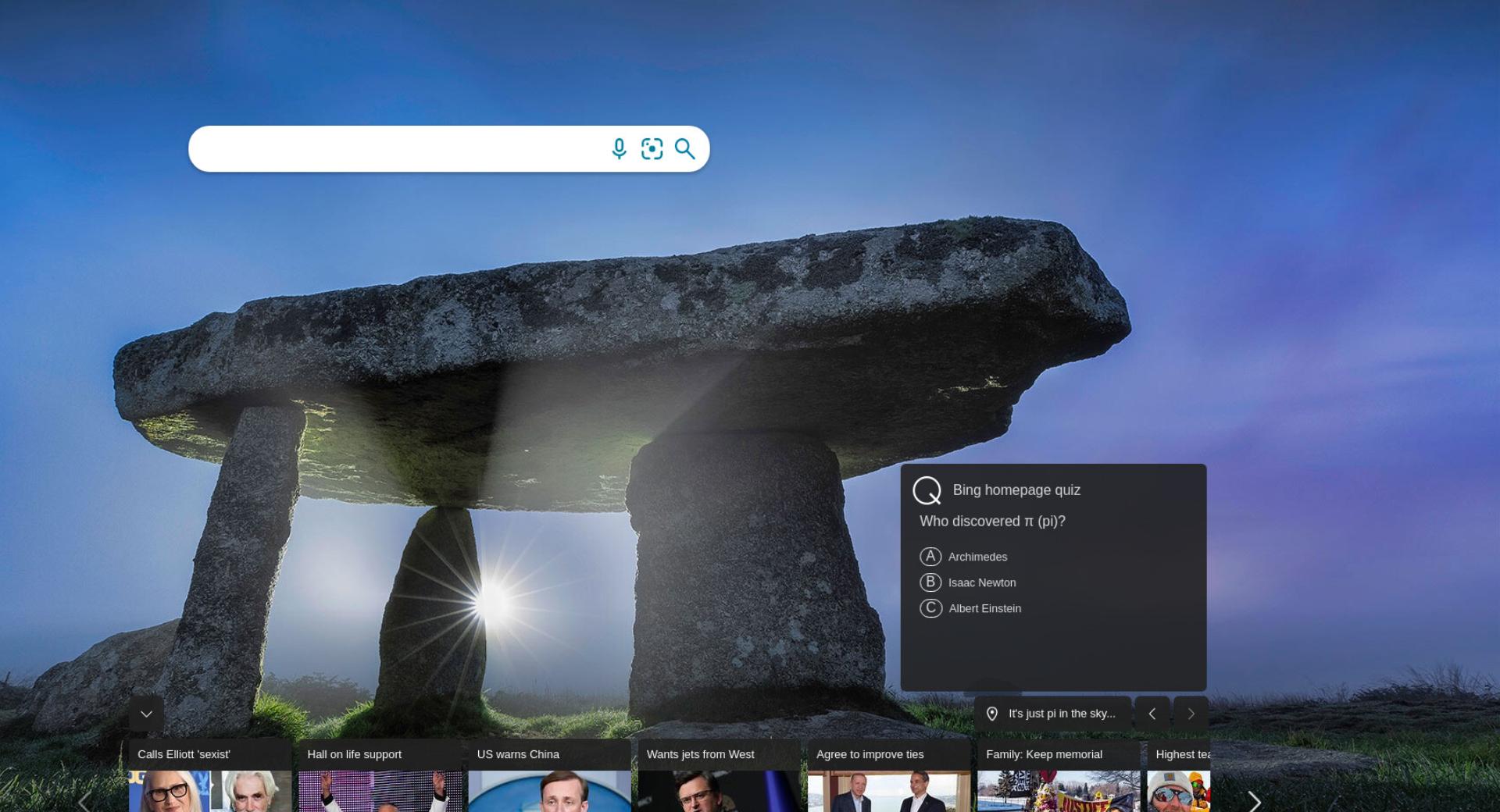Click the microphone voice search icon
Screen dimensions: 1500x812
[x=619, y=148]
